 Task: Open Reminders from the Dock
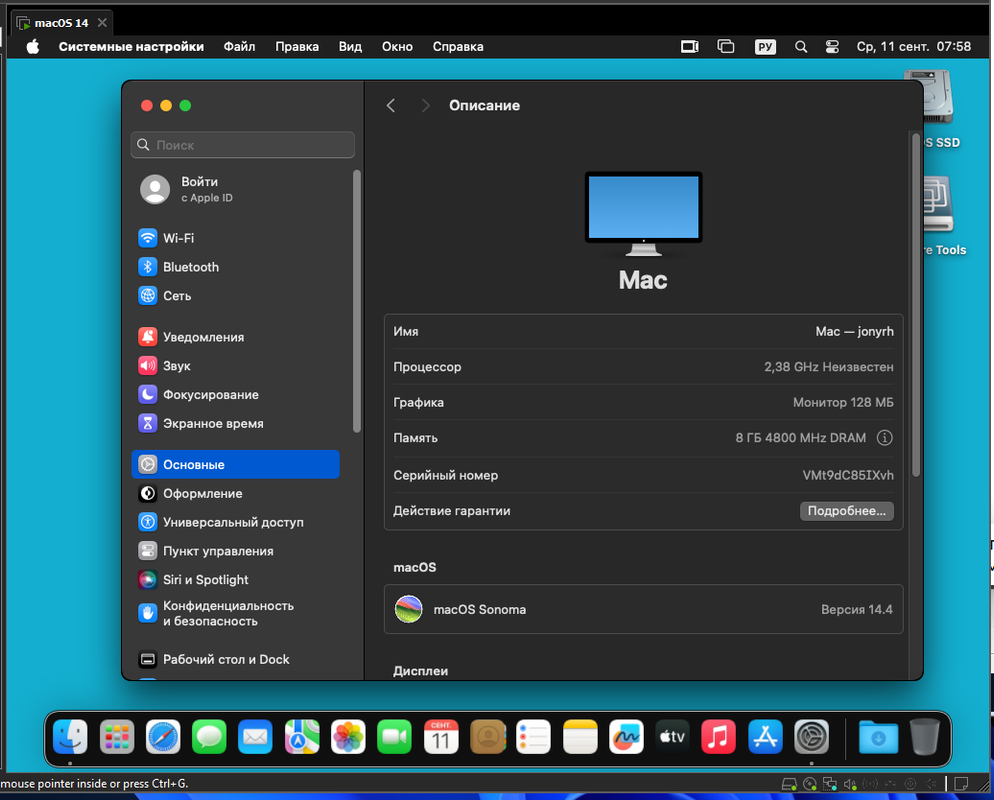tap(534, 737)
